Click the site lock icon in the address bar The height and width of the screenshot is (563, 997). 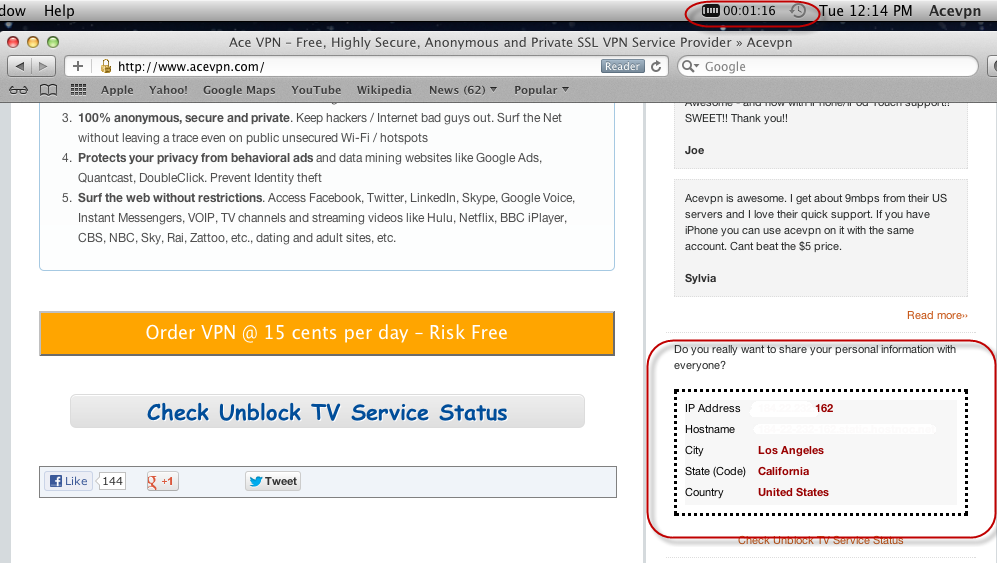tap(106, 66)
